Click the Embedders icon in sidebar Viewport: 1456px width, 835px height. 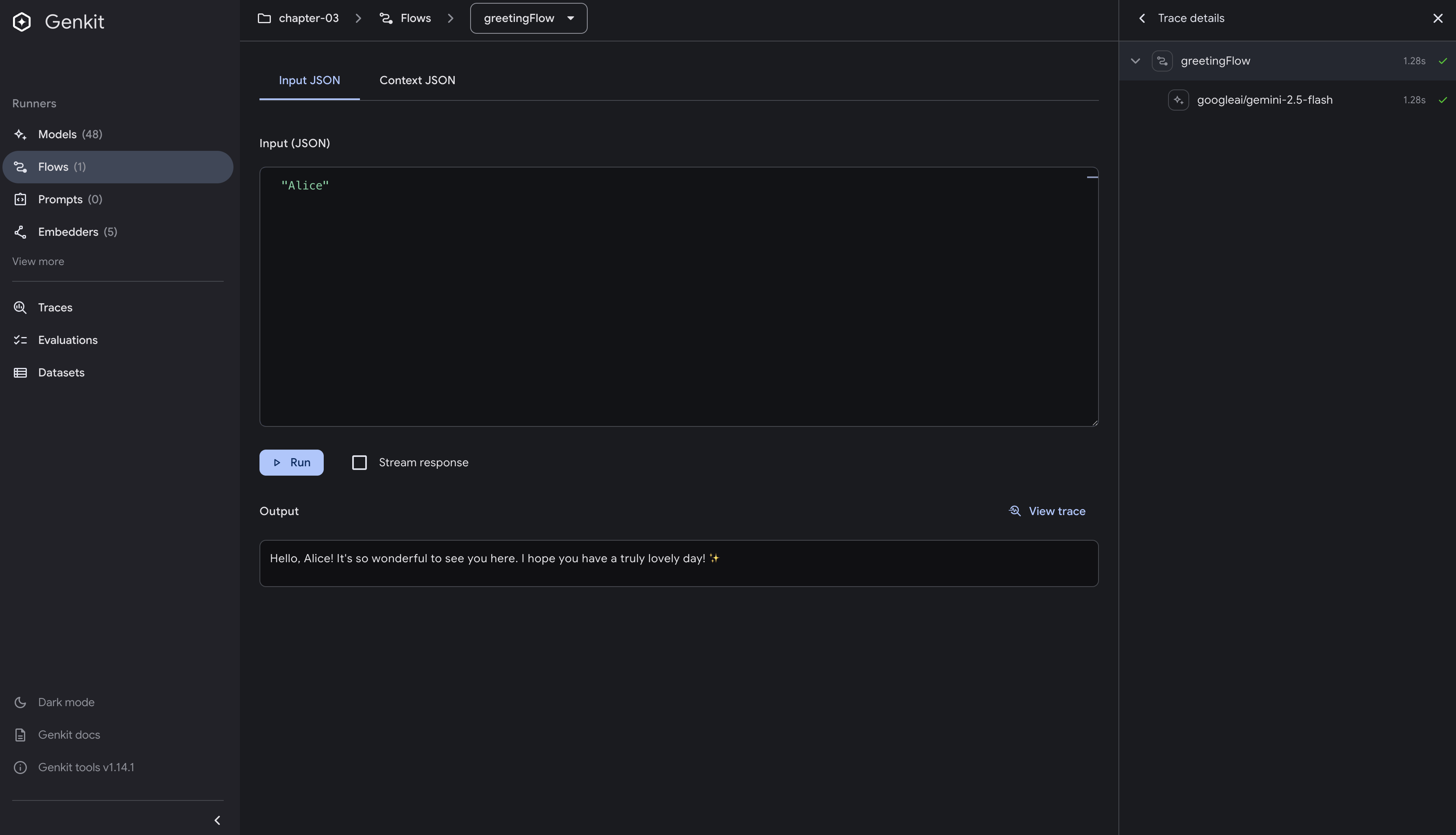click(x=20, y=232)
